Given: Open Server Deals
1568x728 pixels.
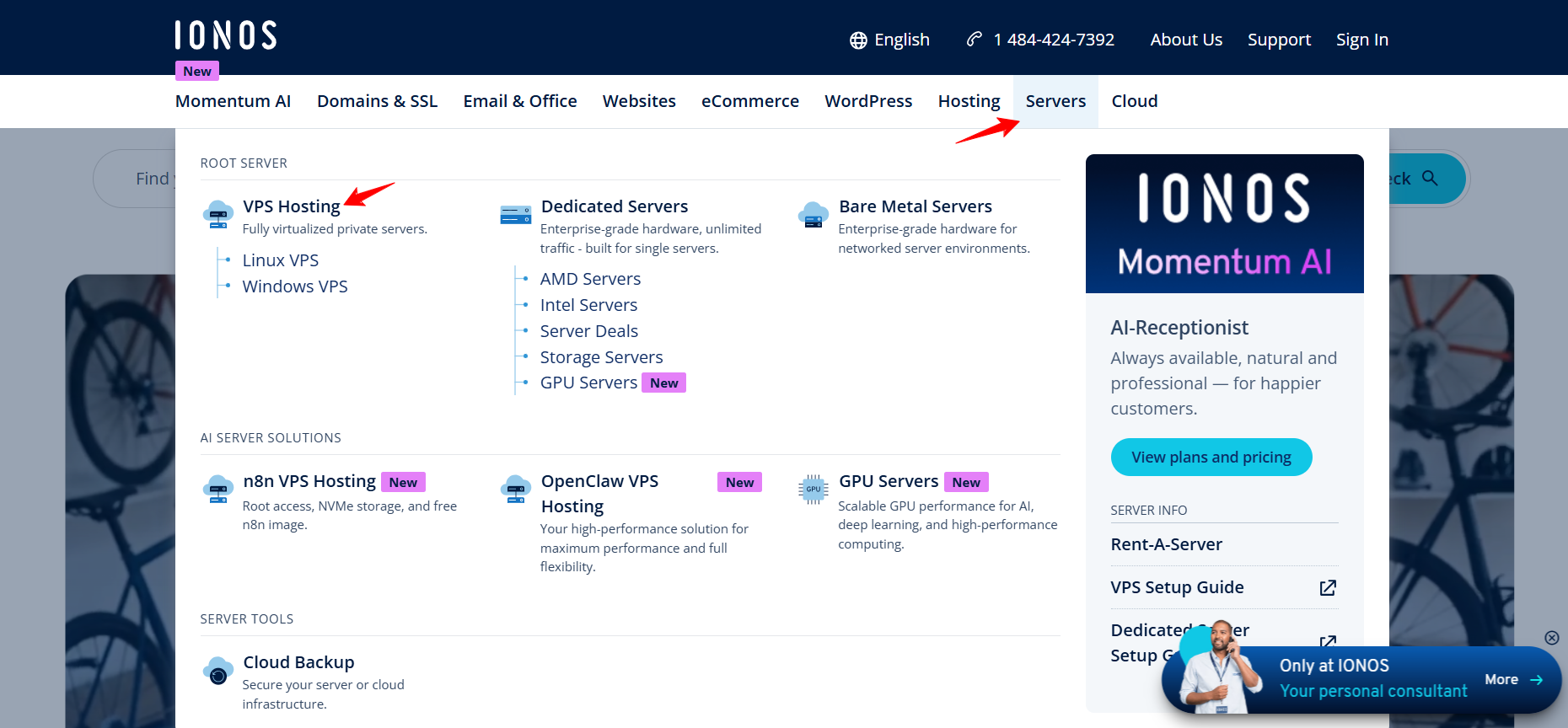Looking at the screenshot, I should 589,331.
